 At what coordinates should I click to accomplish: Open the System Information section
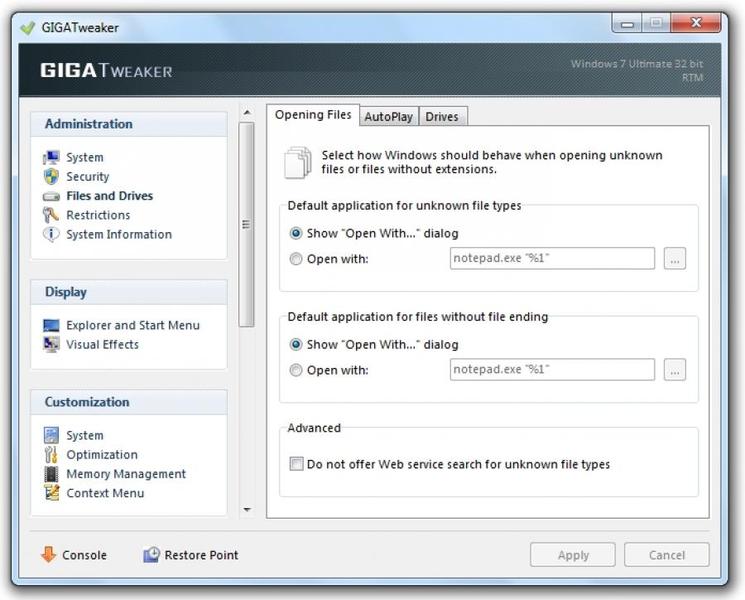click(x=119, y=234)
